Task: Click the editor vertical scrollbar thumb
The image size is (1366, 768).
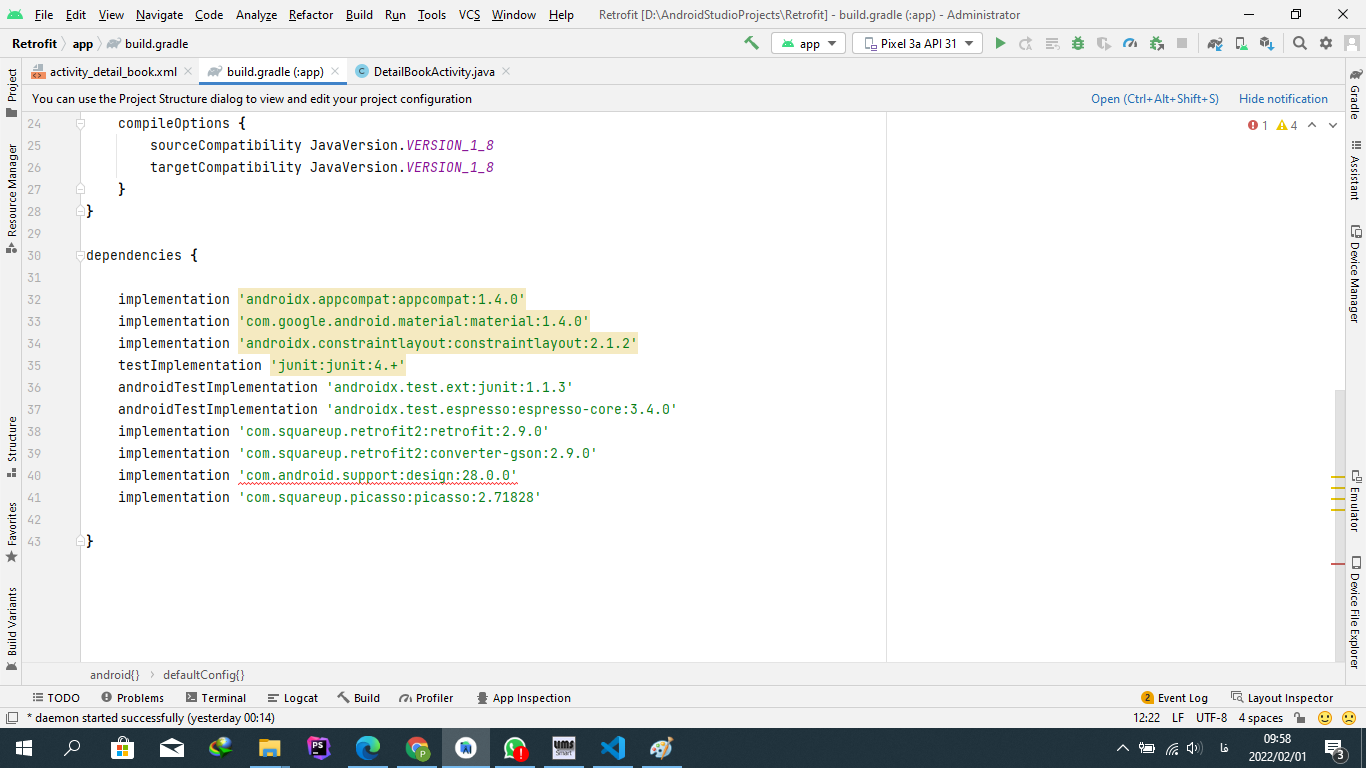Action: point(1340,525)
